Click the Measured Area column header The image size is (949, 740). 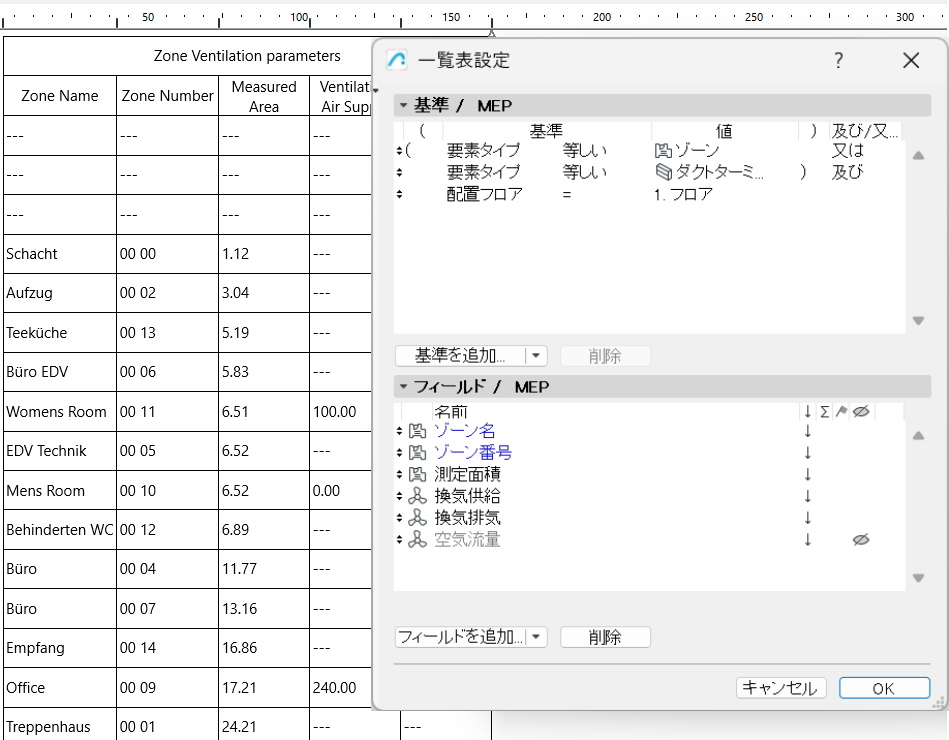tap(264, 96)
